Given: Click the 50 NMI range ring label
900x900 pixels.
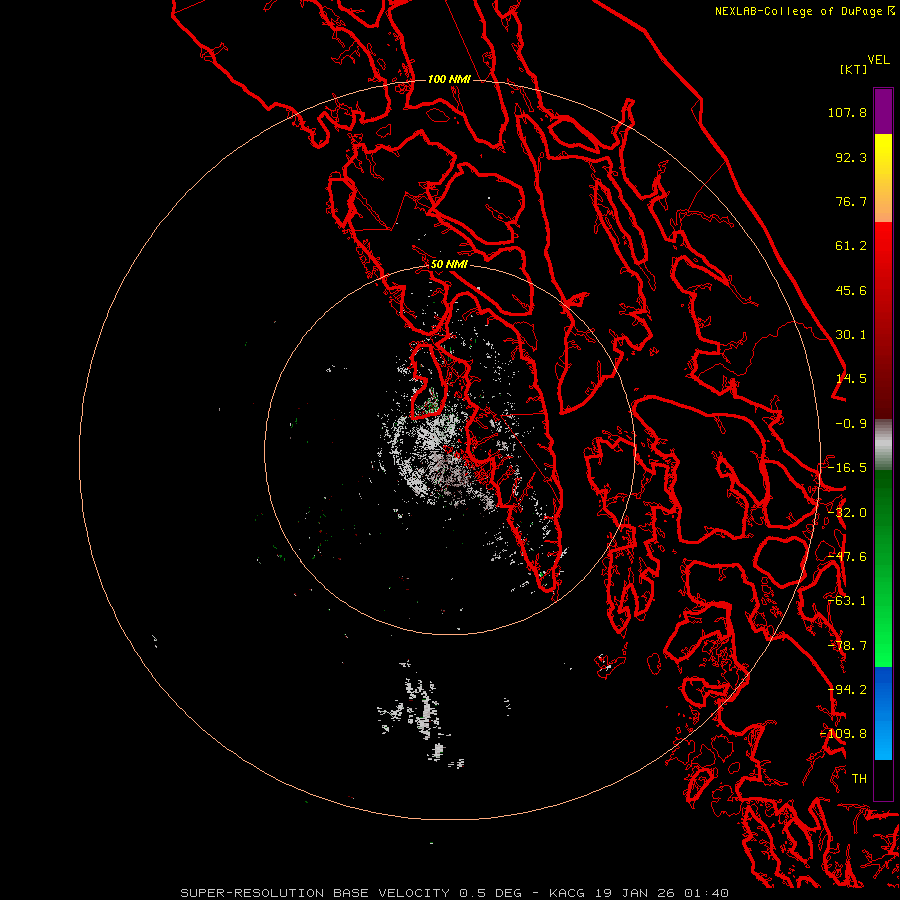Looking at the screenshot, I should pyautogui.click(x=449, y=264).
